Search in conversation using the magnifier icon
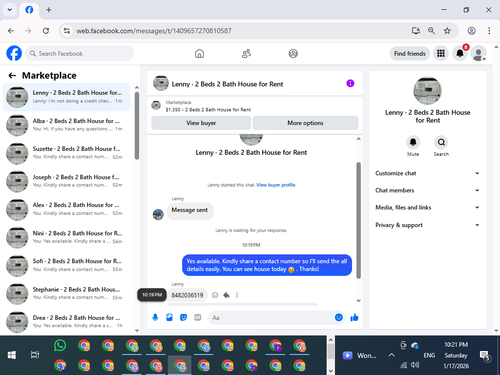 click(441, 142)
